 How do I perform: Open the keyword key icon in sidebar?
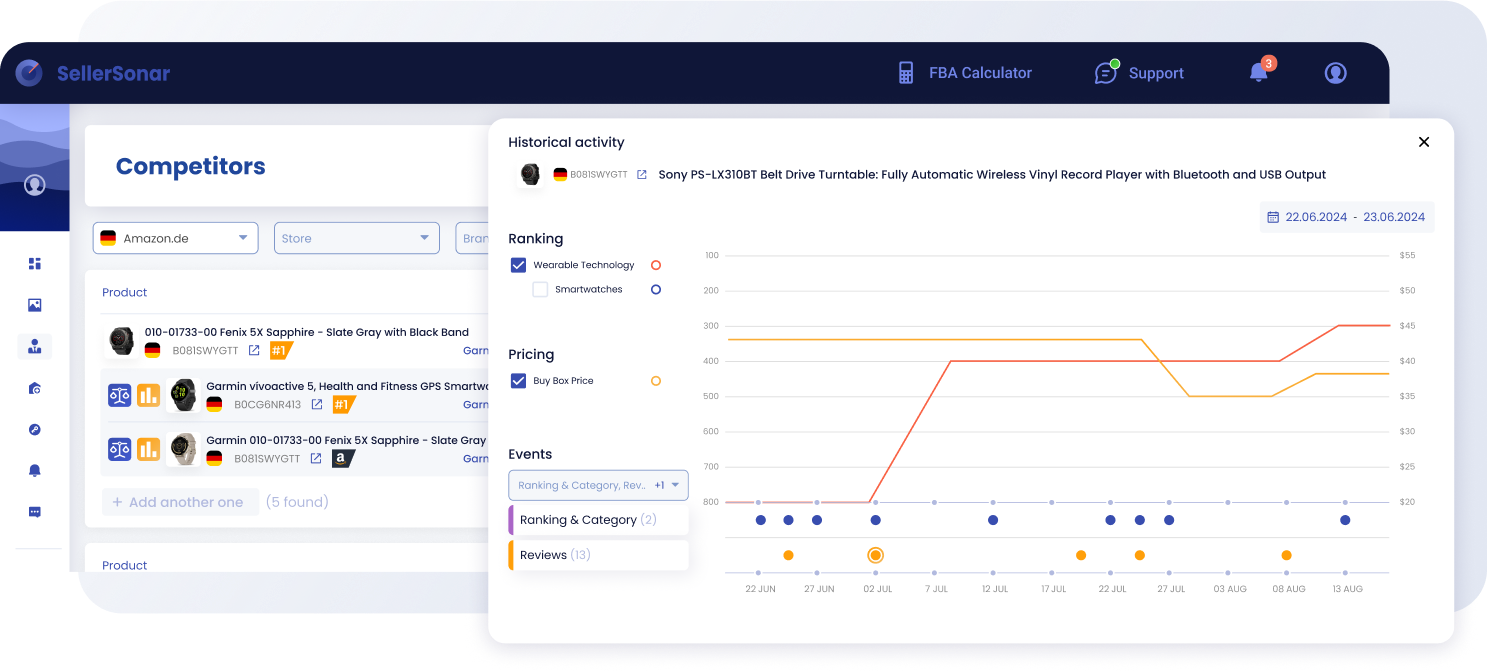35,430
